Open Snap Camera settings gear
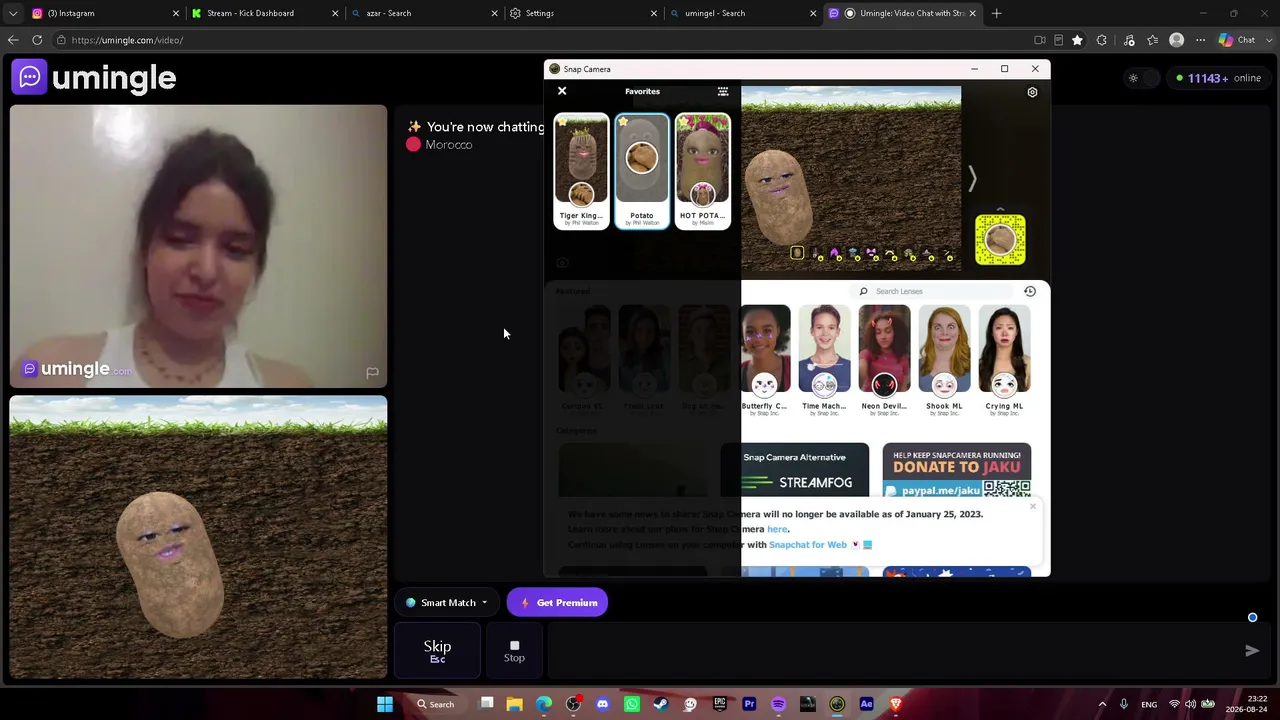The image size is (1280, 720). [x=1032, y=92]
